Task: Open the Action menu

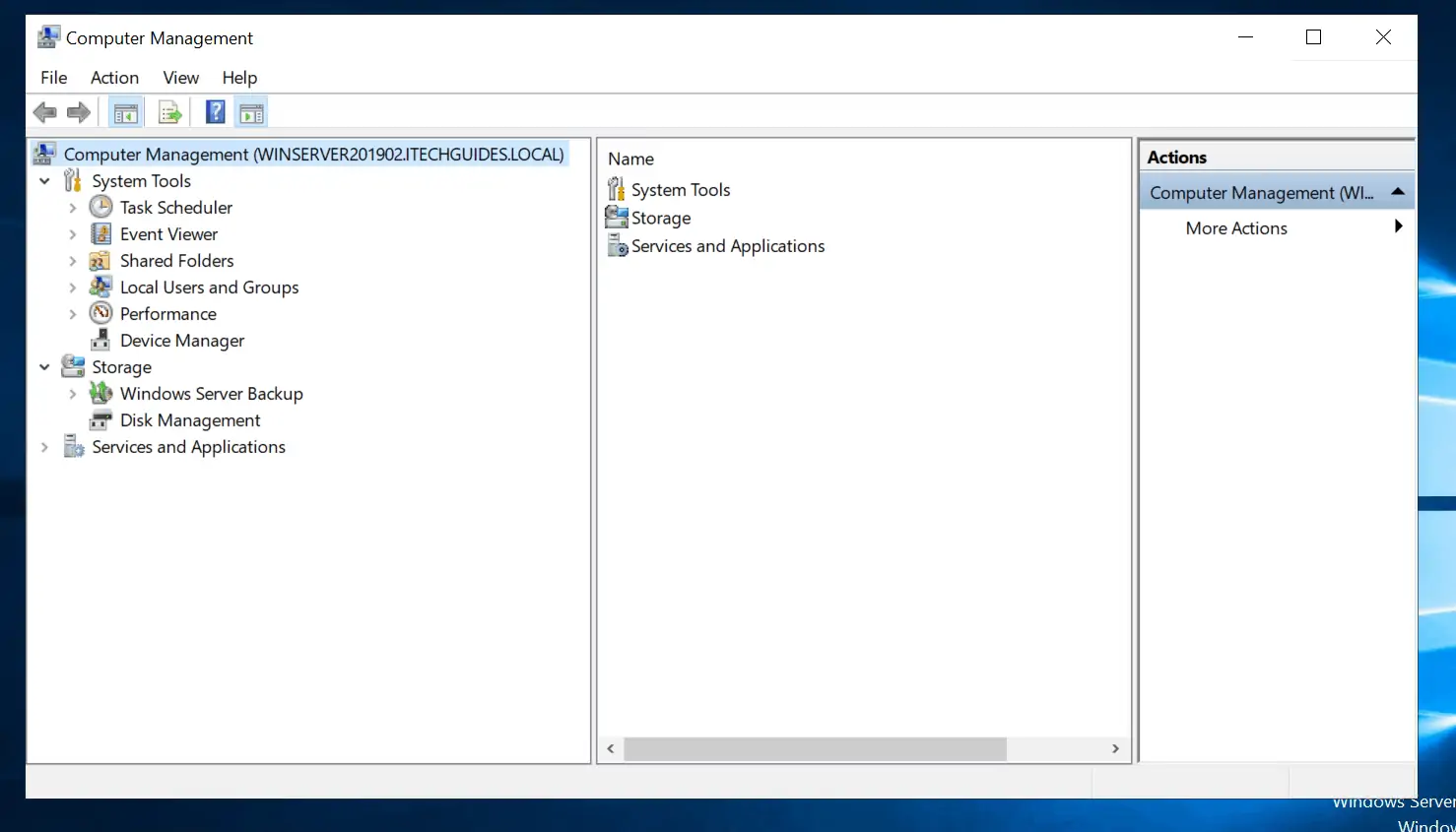Action: coord(114,78)
